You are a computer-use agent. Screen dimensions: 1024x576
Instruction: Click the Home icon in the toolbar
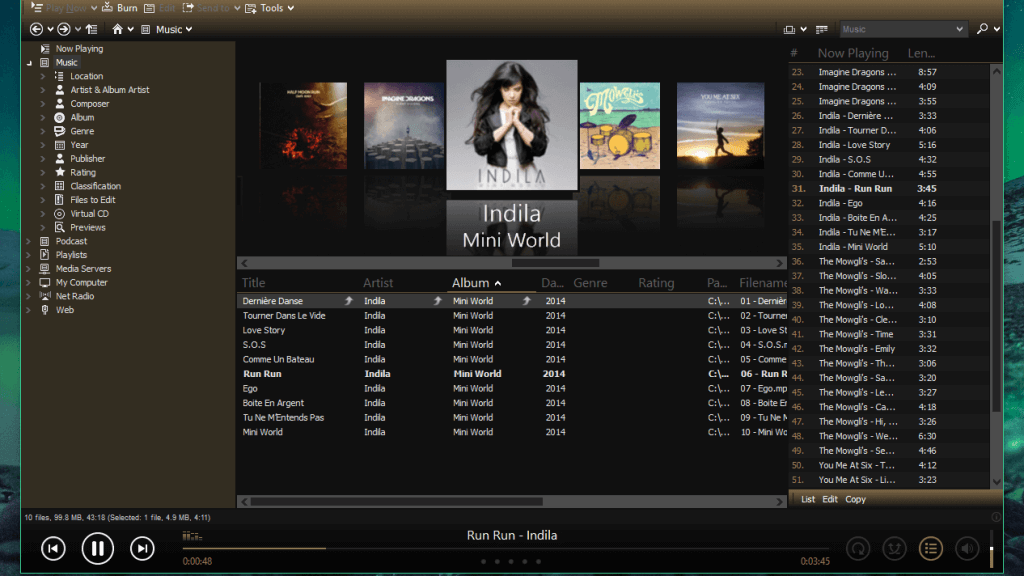(x=118, y=29)
